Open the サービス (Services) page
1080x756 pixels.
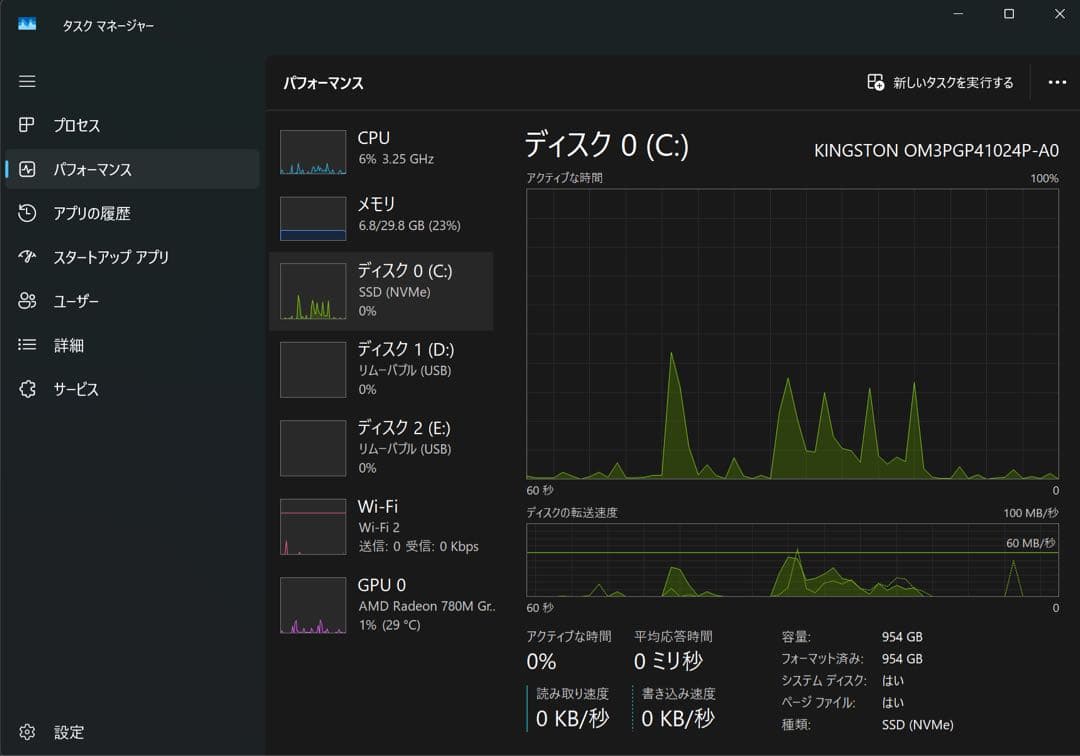point(82,389)
